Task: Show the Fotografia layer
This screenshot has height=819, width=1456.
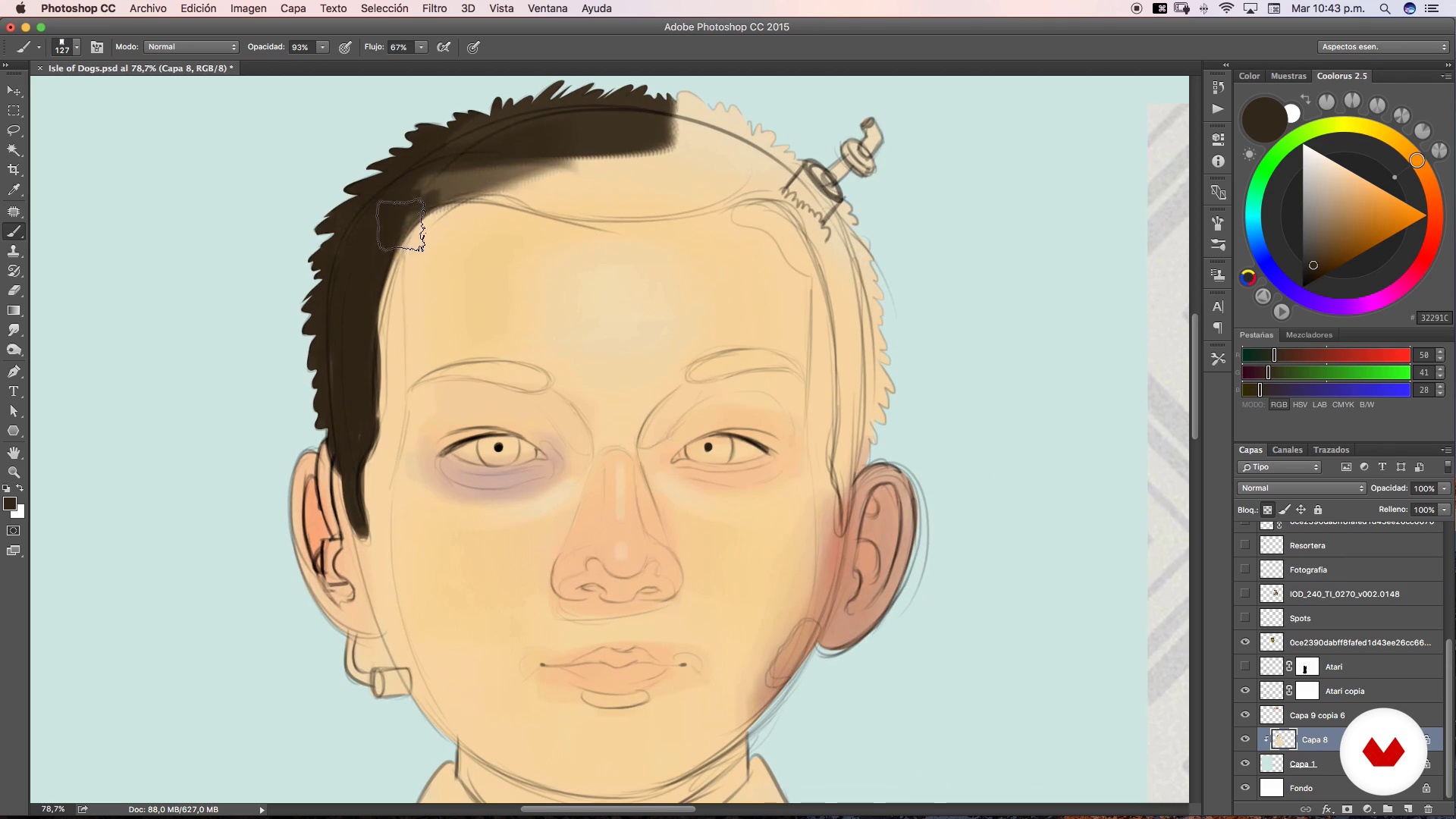Action: [1245, 570]
